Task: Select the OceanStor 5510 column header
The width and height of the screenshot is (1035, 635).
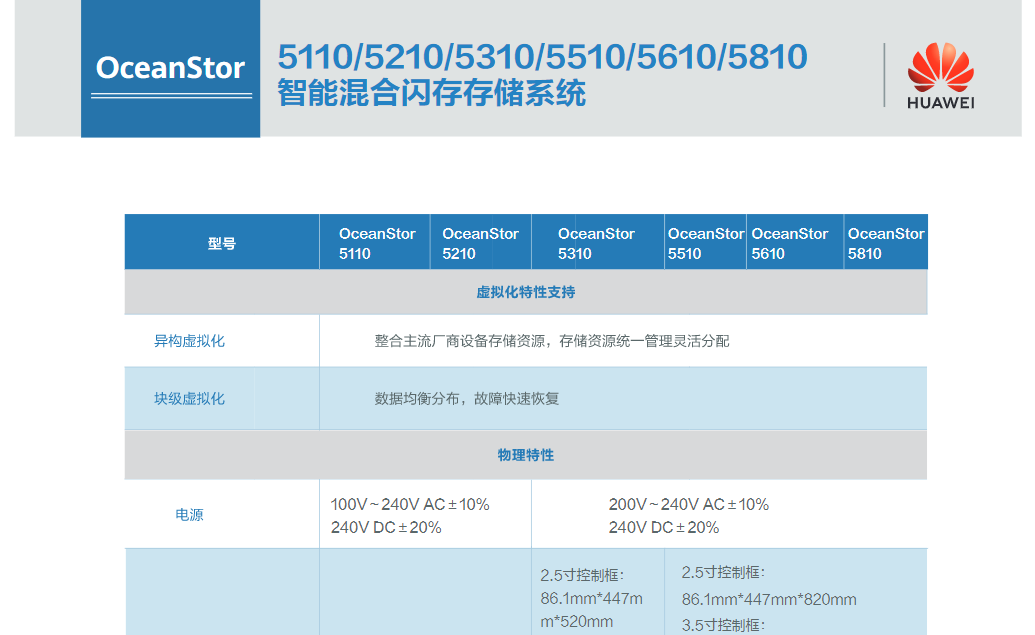Action: pos(705,243)
